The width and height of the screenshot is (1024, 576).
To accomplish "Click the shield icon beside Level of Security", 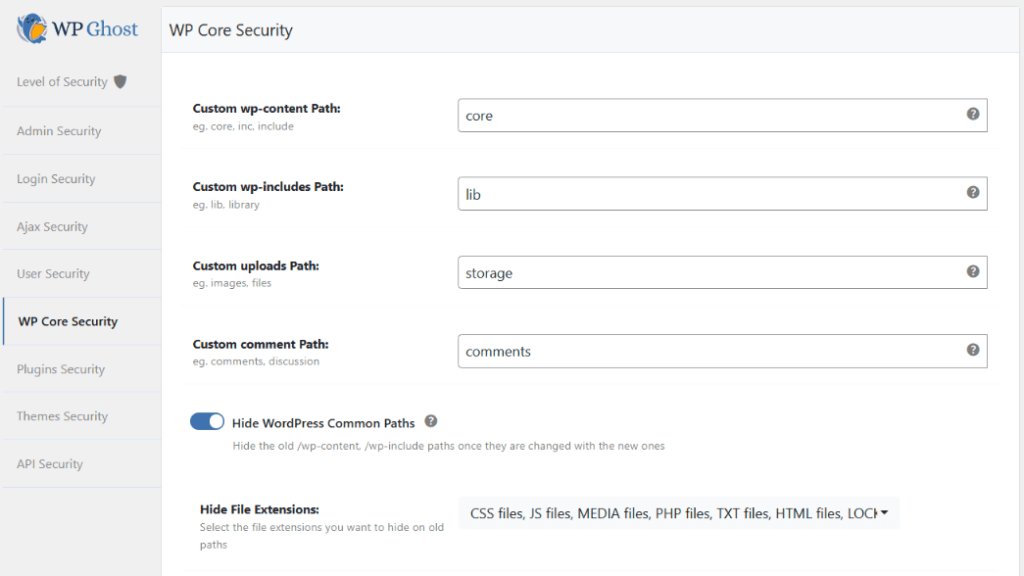I will 120,82.
